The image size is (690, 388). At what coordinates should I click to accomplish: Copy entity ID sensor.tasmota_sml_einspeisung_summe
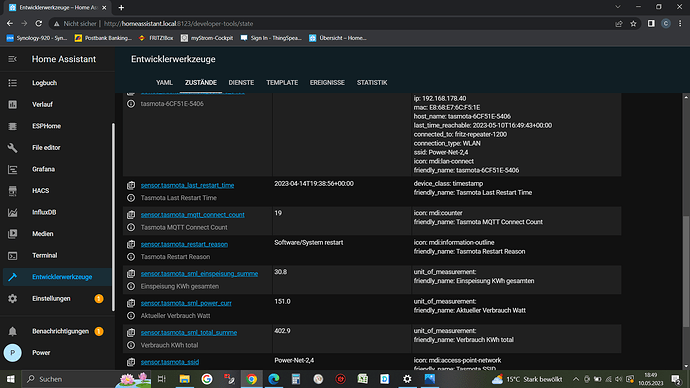[x=131, y=274]
